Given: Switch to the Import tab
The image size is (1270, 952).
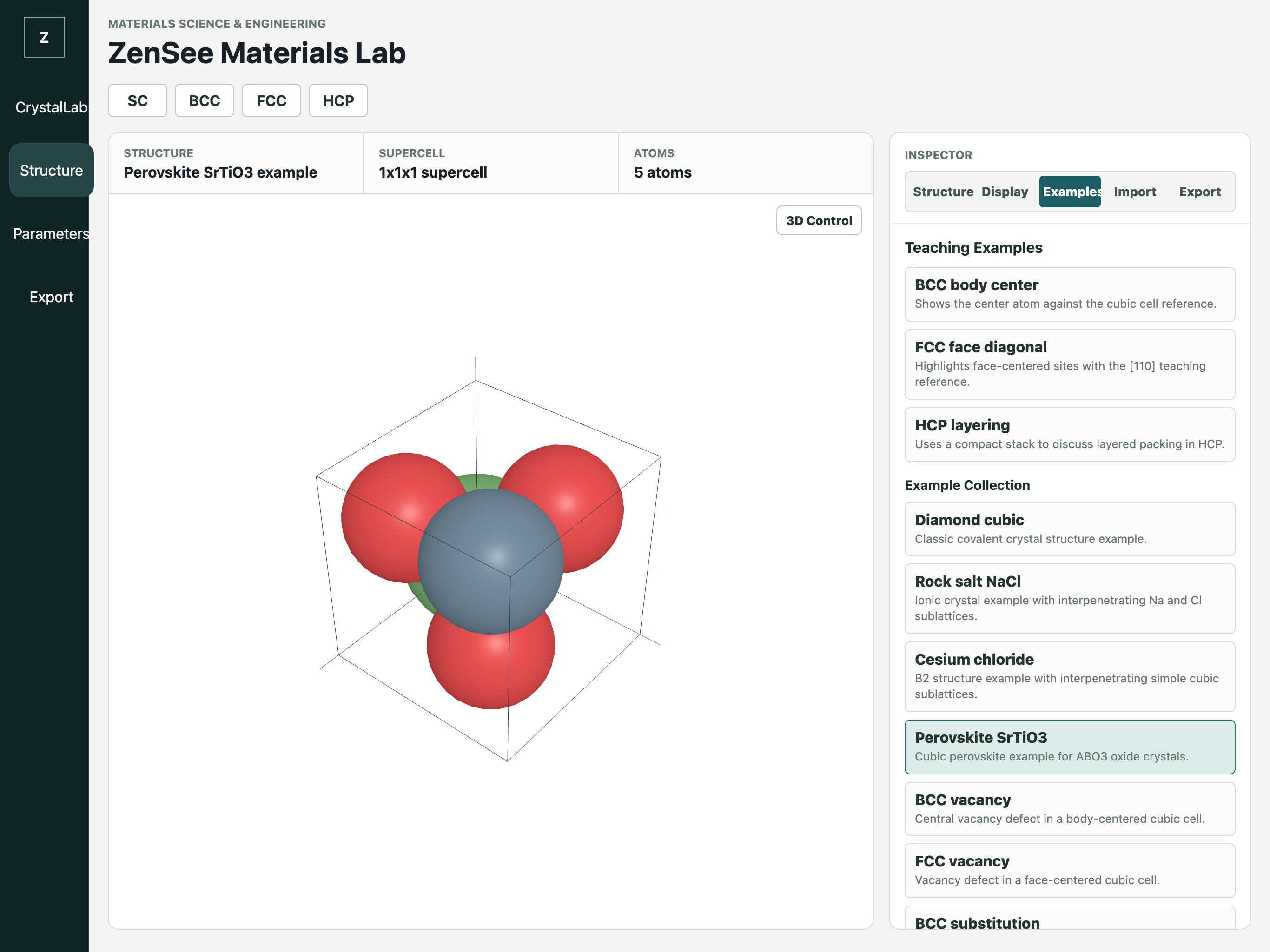Looking at the screenshot, I should 1135,192.
